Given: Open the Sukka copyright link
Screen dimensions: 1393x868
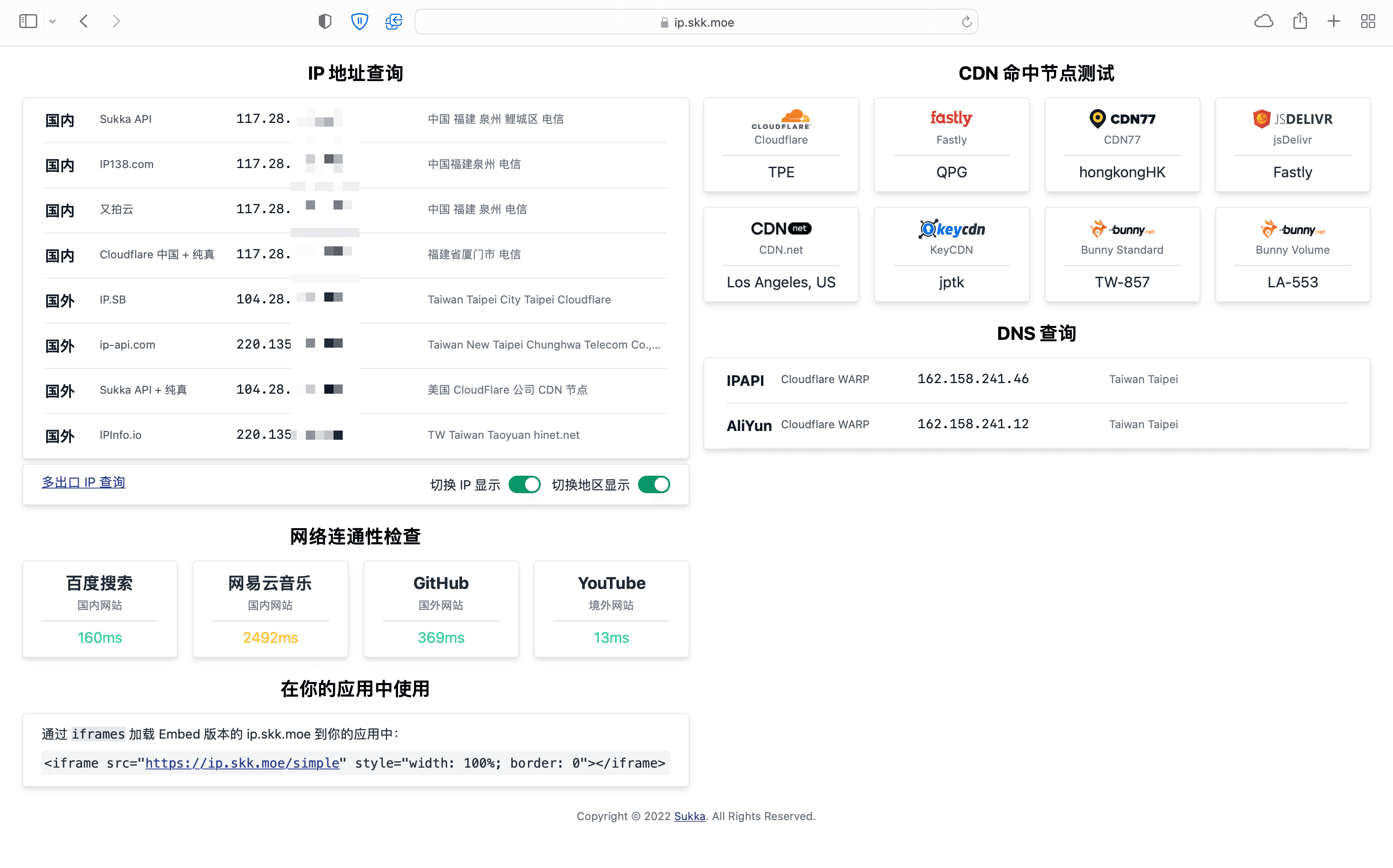Looking at the screenshot, I should (689, 816).
